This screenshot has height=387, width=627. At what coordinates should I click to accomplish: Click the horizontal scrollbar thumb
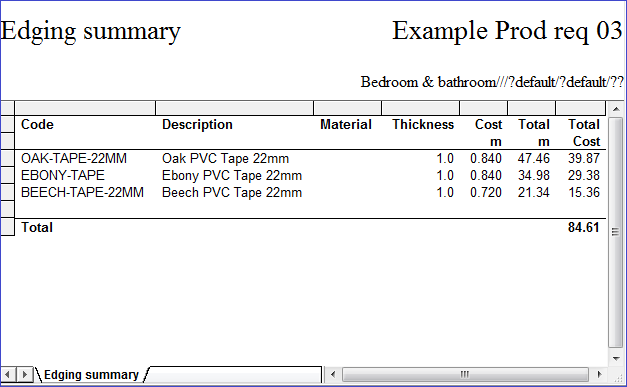point(465,375)
